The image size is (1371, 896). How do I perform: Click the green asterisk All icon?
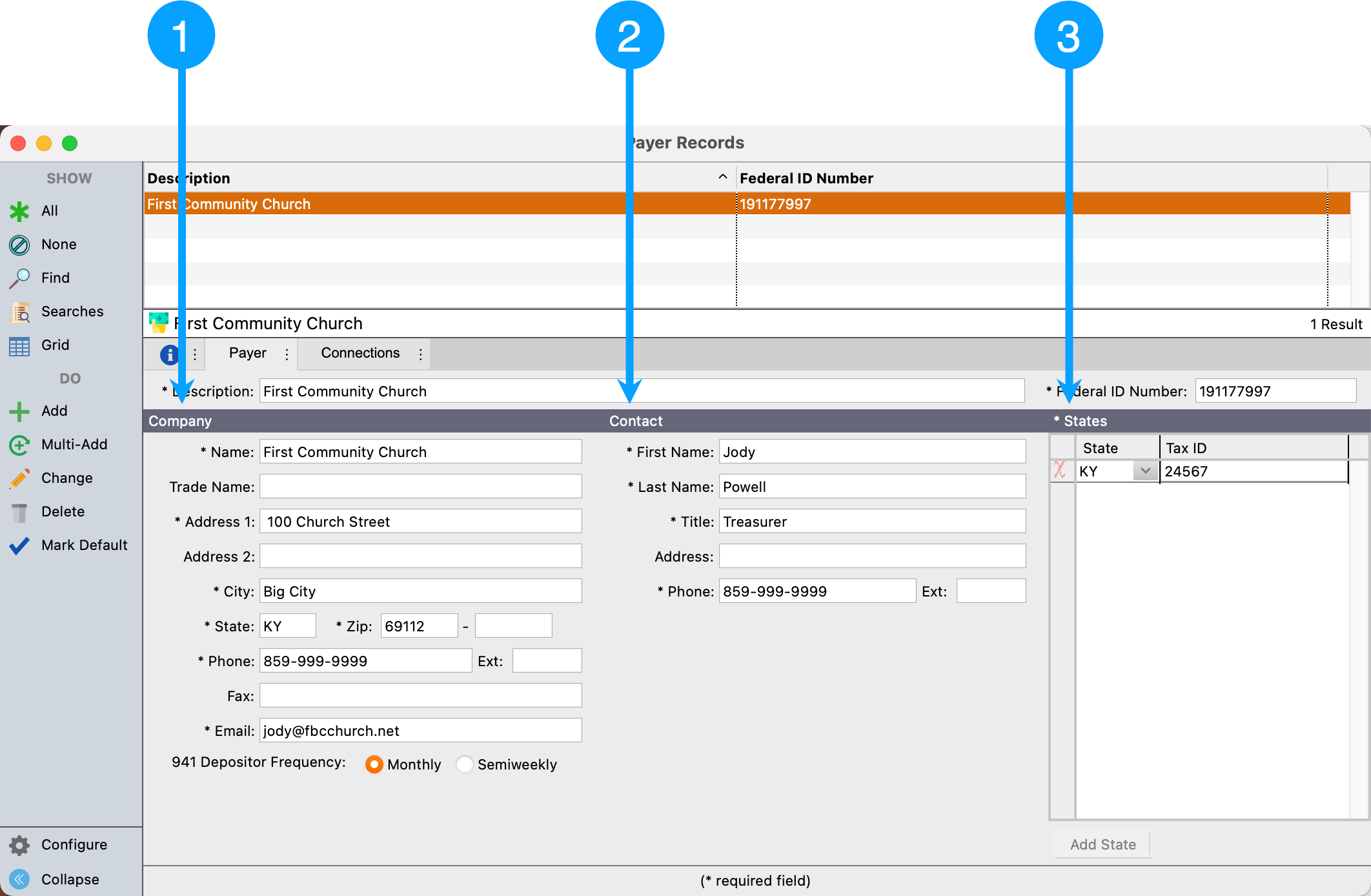click(19, 211)
